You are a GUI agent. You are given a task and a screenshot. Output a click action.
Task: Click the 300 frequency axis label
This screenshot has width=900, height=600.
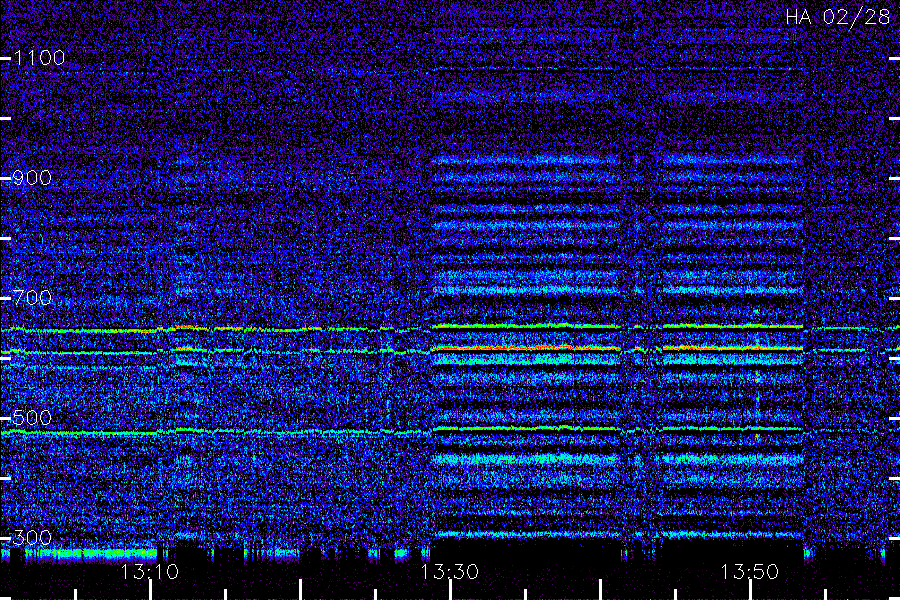[32, 537]
